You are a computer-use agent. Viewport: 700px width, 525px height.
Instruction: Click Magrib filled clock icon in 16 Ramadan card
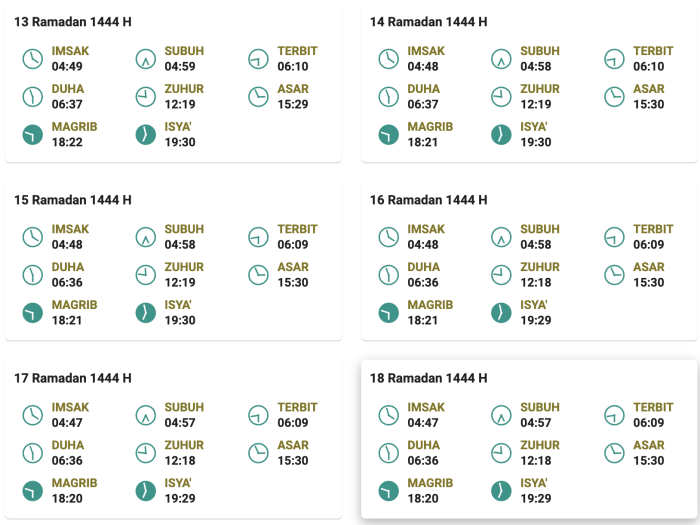388,313
